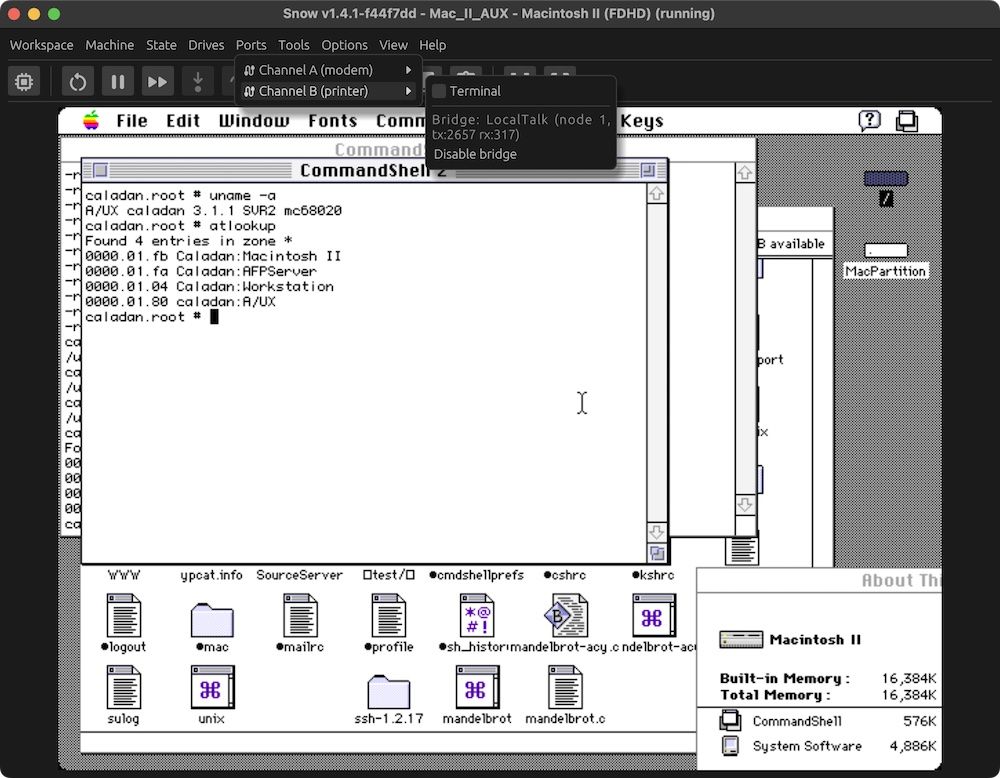The height and width of the screenshot is (778, 1000).
Task: Expand Channel A (modem) submenu
Action: tap(329, 70)
